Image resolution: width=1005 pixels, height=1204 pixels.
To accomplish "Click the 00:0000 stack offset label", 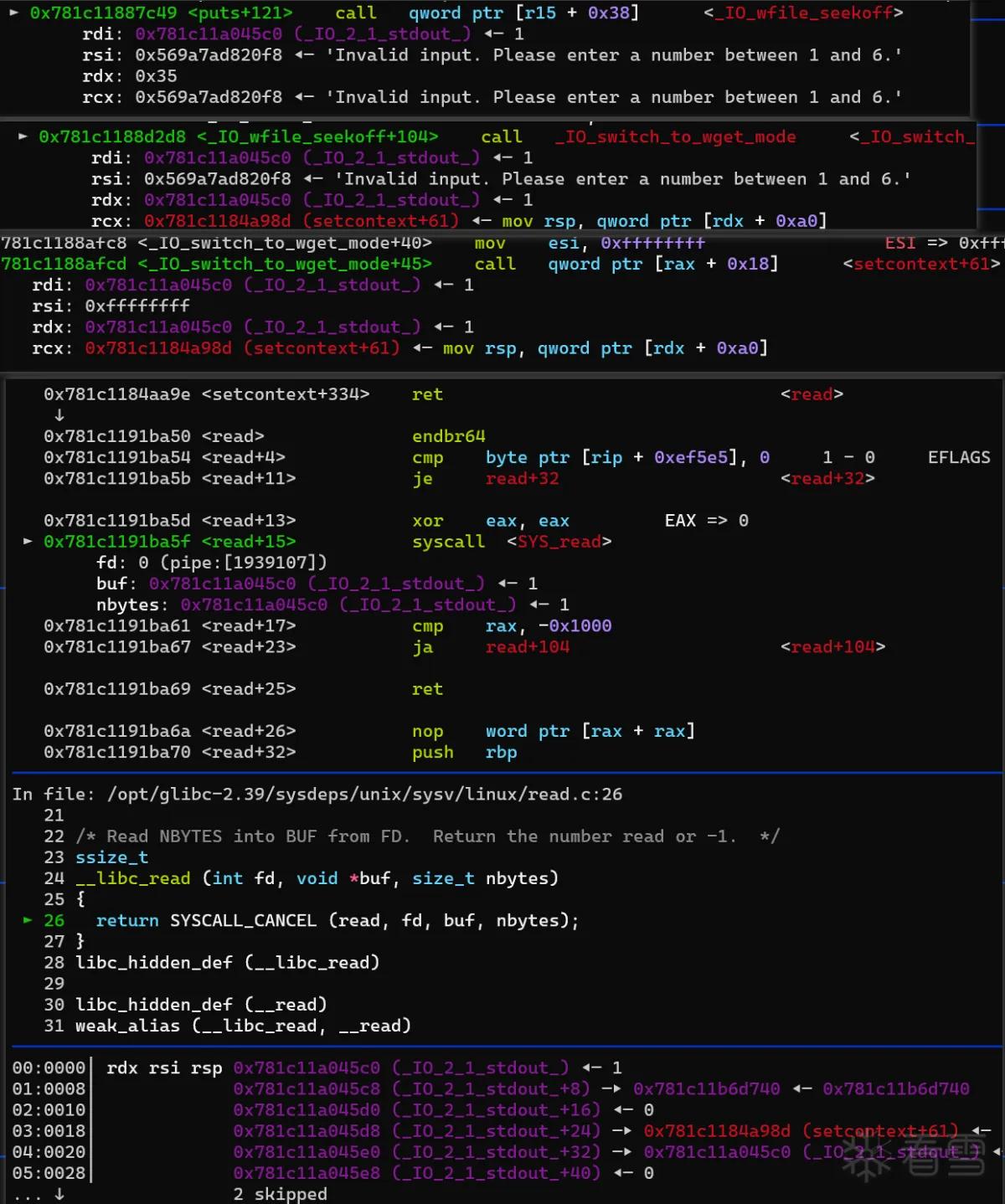I will 49,1068.
